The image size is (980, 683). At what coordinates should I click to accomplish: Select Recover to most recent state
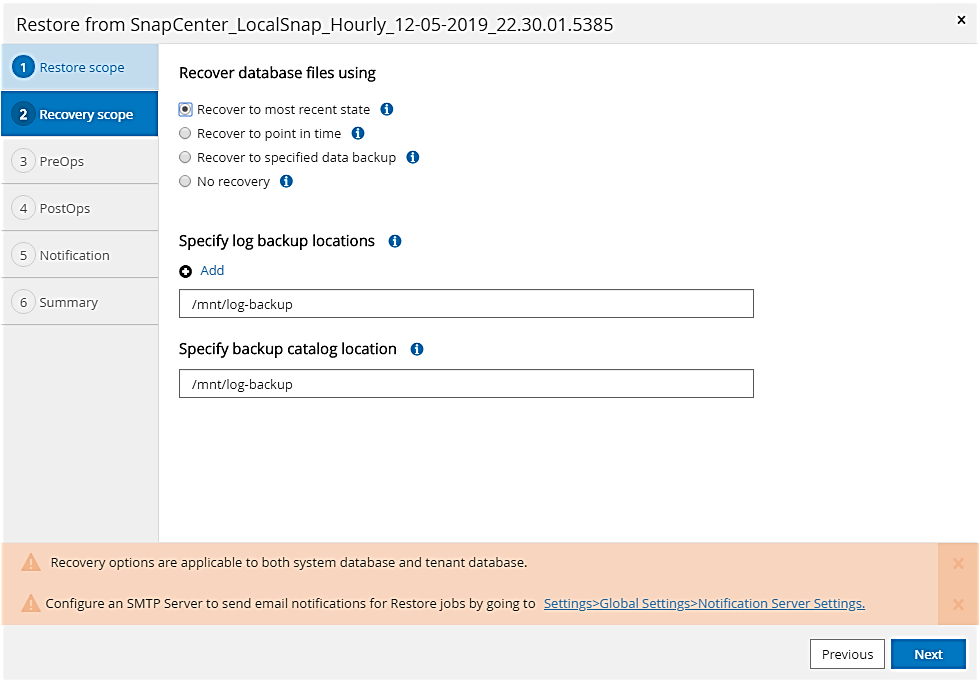(x=185, y=109)
